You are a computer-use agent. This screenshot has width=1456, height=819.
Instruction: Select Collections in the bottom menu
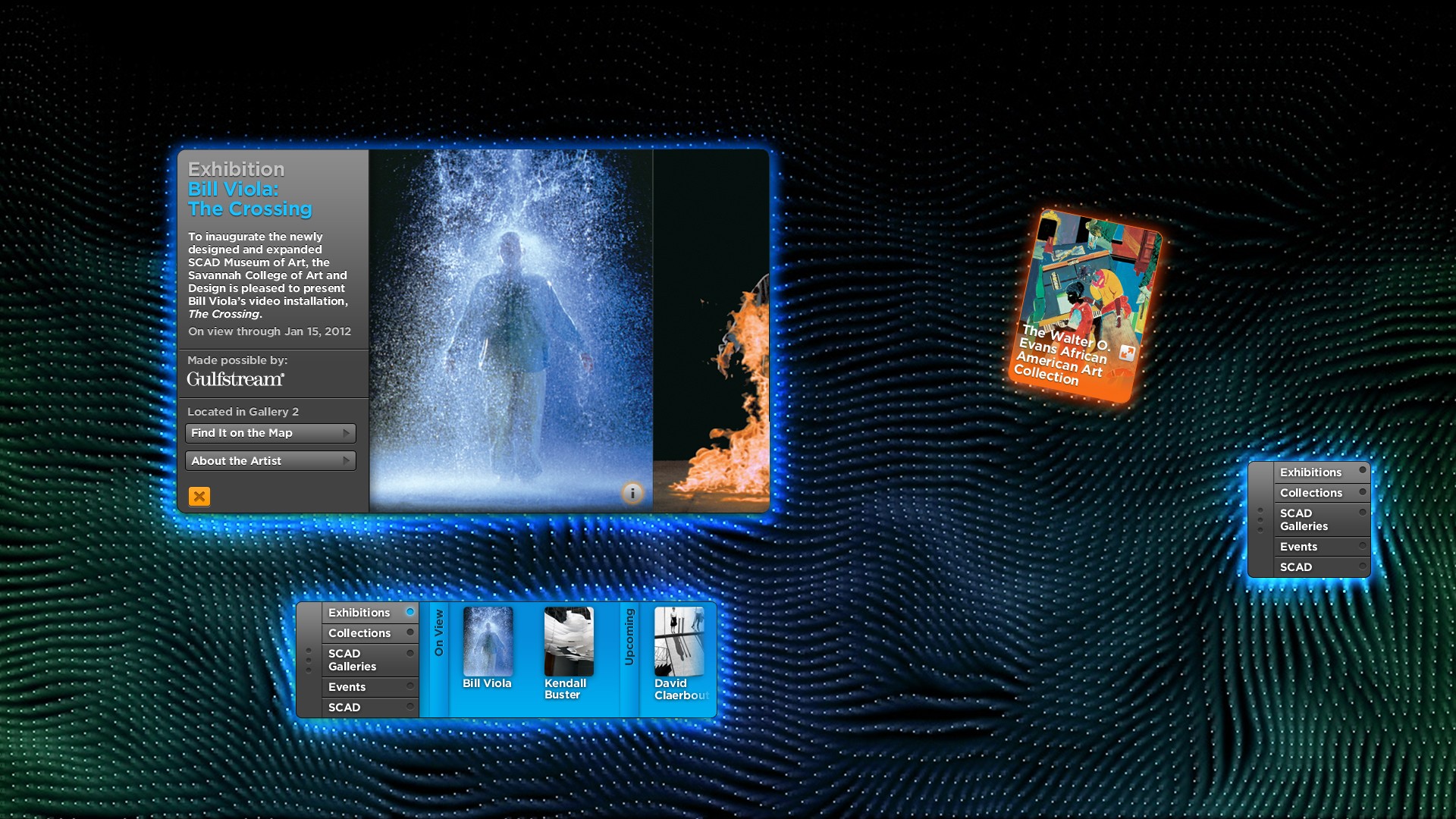click(370, 633)
